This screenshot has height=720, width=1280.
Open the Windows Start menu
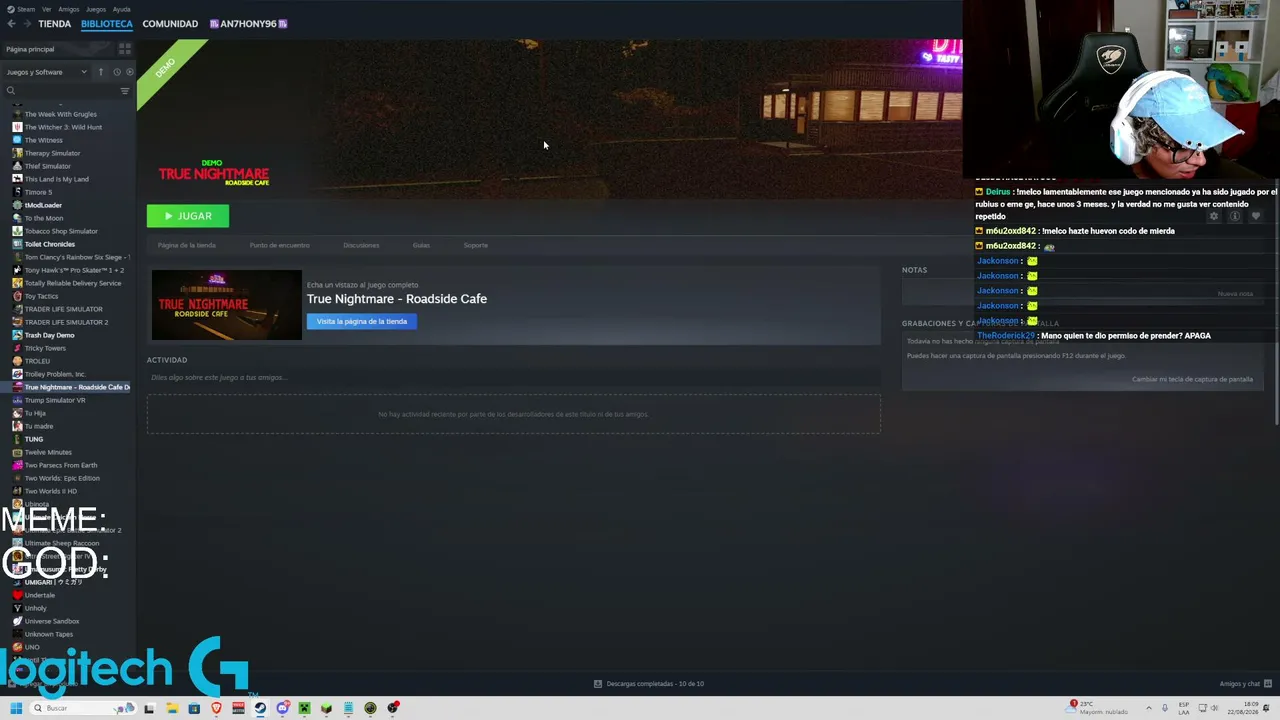point(16,708)
